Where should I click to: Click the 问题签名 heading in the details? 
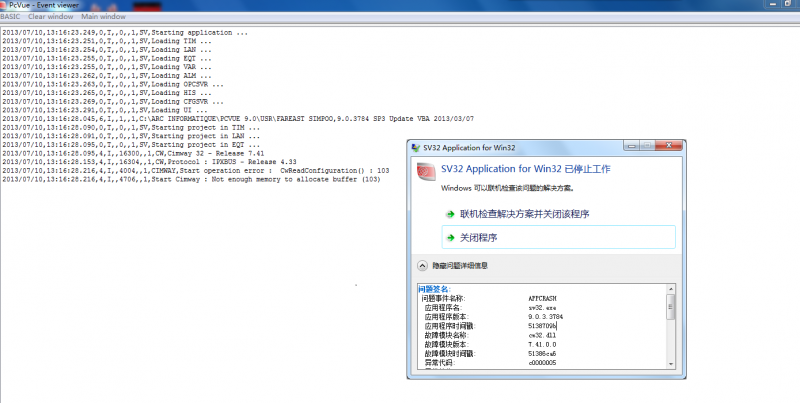pos(435,289)
